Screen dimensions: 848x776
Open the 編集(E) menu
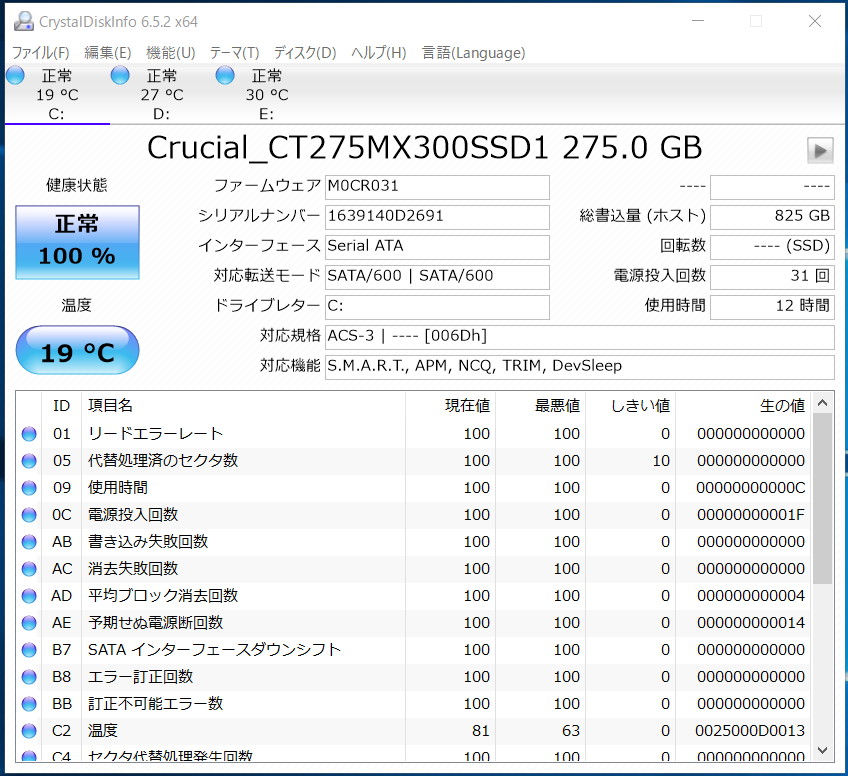(x=108, y=52)
